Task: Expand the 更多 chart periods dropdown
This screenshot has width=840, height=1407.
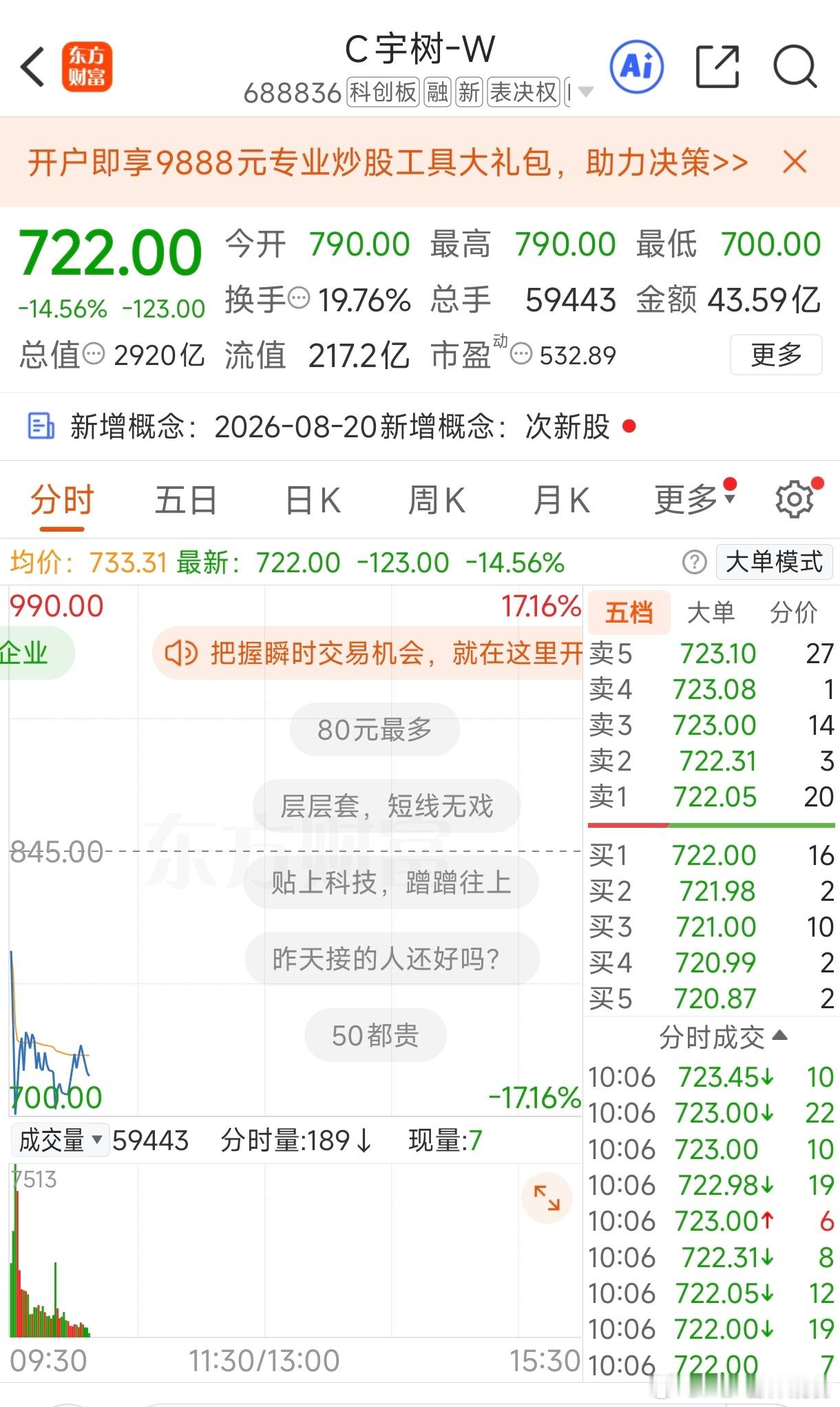Action: 695,499
